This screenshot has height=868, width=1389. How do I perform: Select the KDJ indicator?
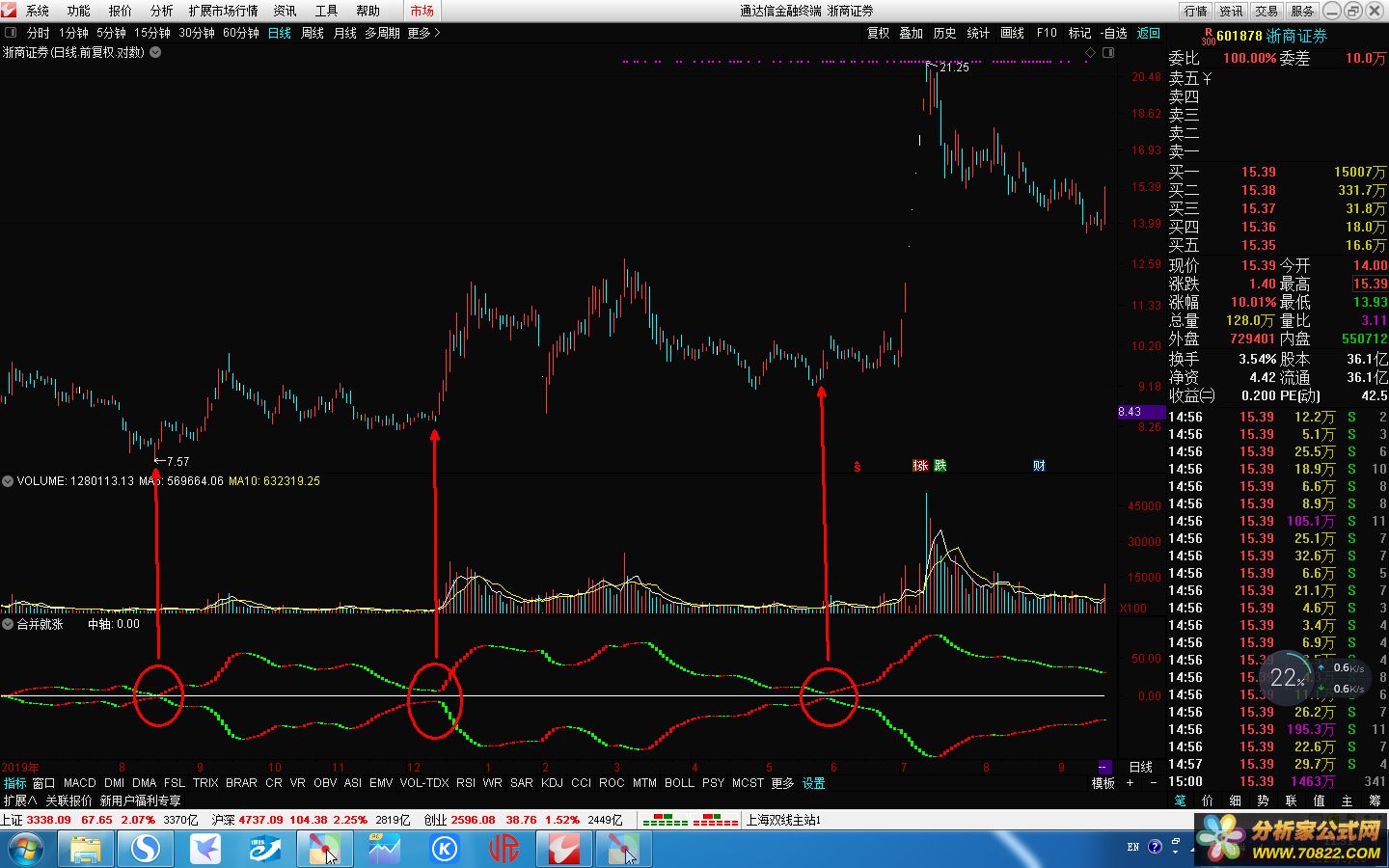[552, 783]
